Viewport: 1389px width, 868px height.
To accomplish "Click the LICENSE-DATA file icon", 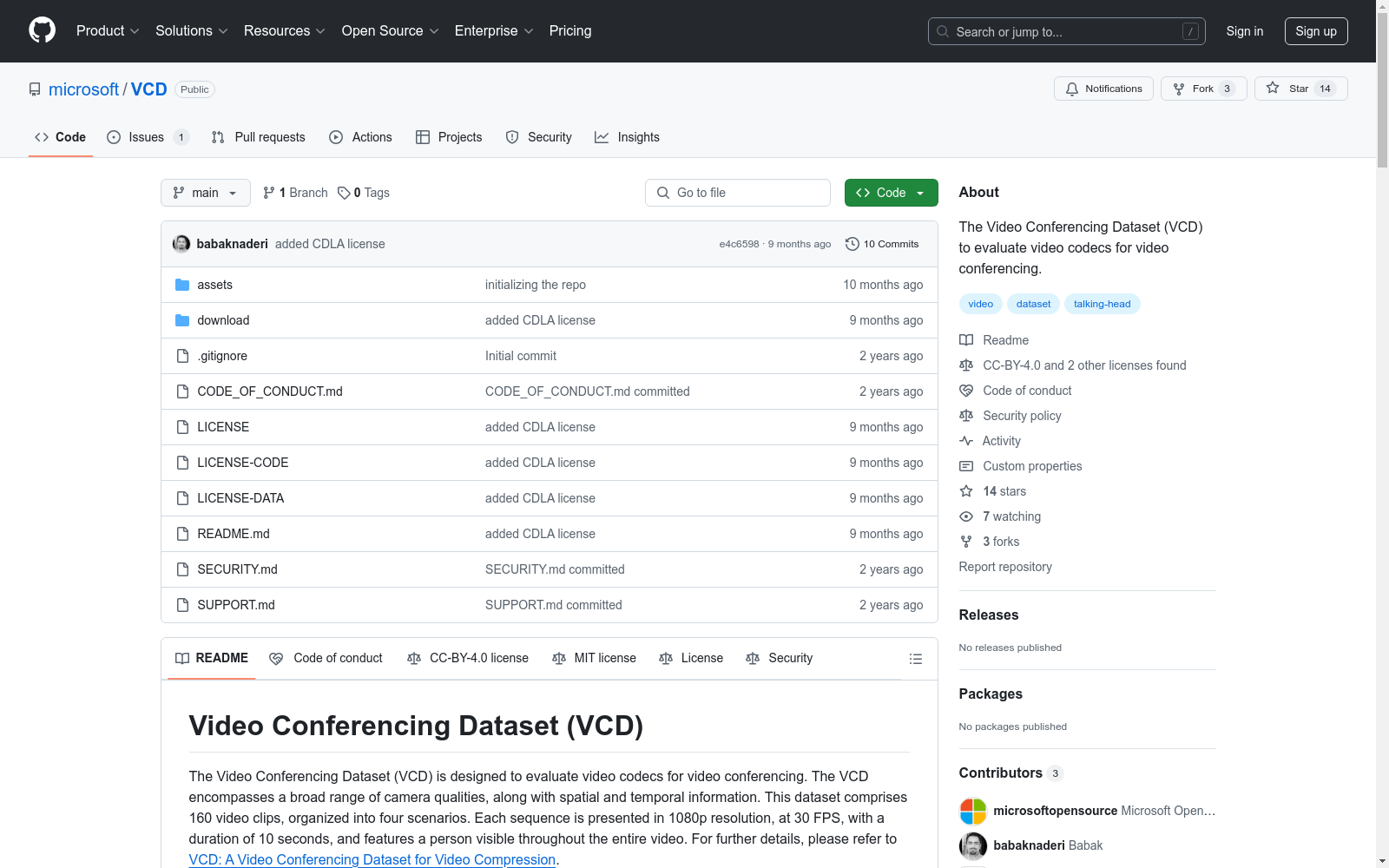I will [182, 498].
